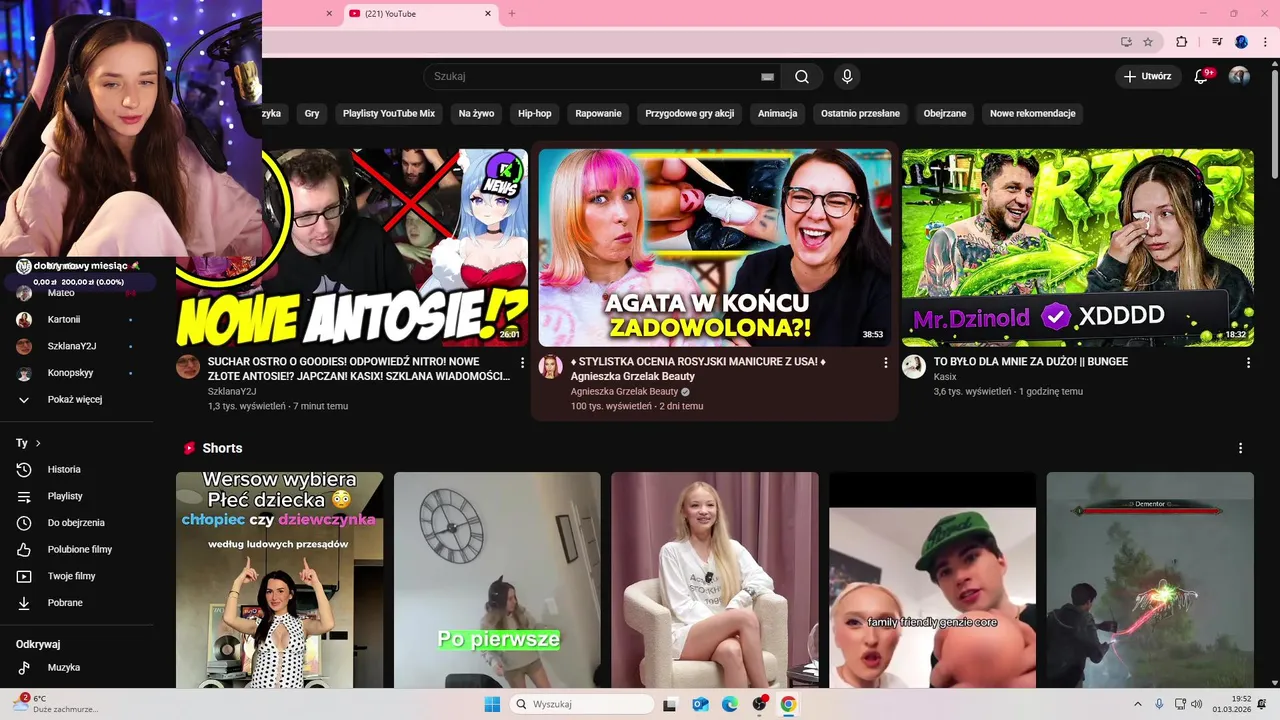Click the Utwórz create button
Image resolution: width=1280 pixels, height=720 pixels.
[1148, 76]
